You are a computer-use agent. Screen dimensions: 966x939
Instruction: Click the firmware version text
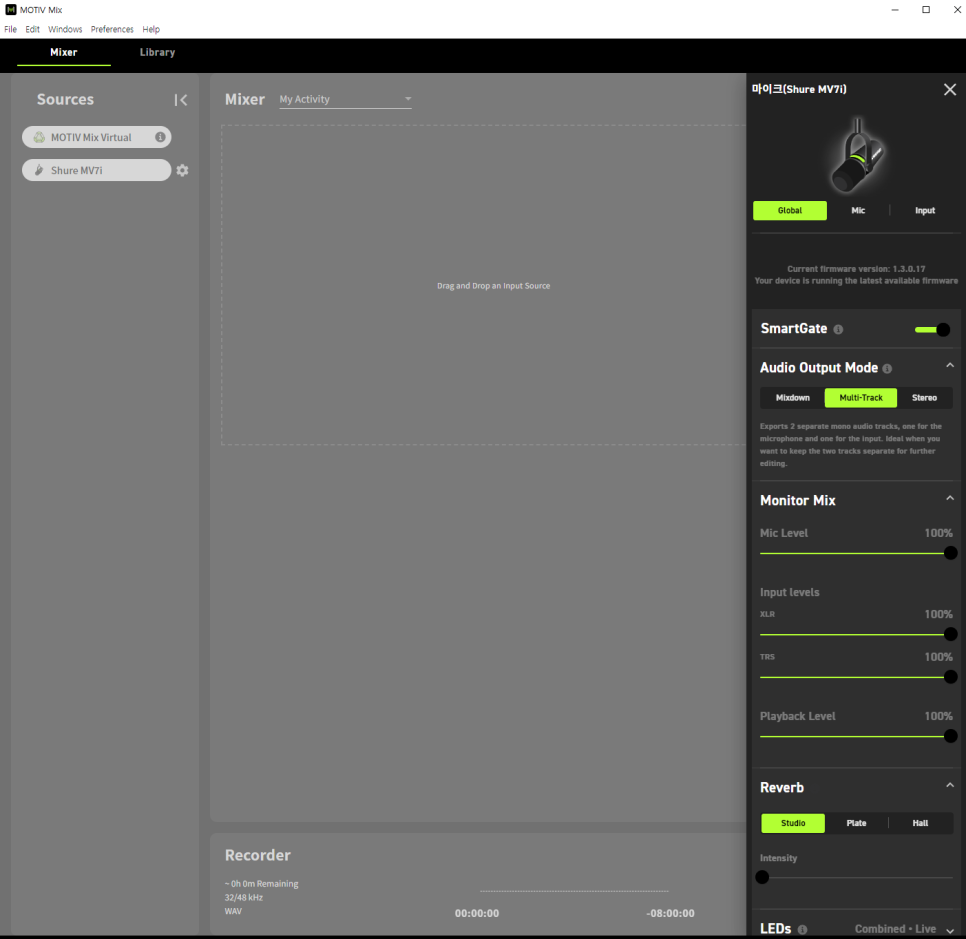point(856,269)
